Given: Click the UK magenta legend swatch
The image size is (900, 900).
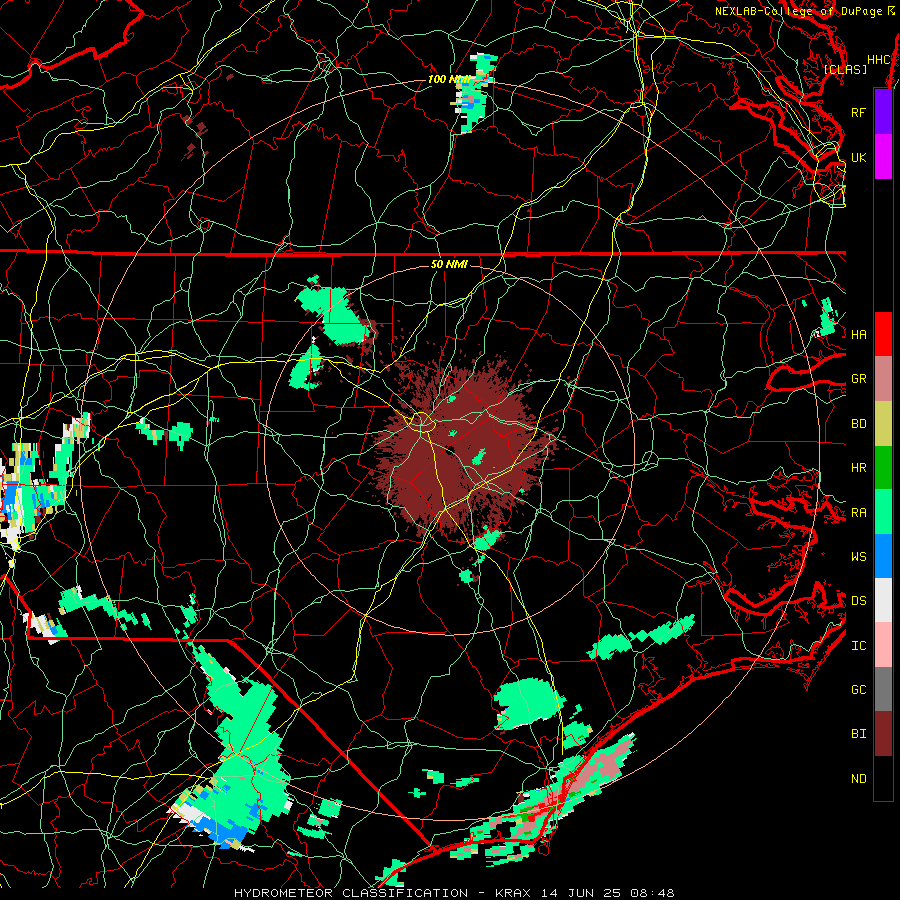Looking at the screenshot, I should point(883,157).
